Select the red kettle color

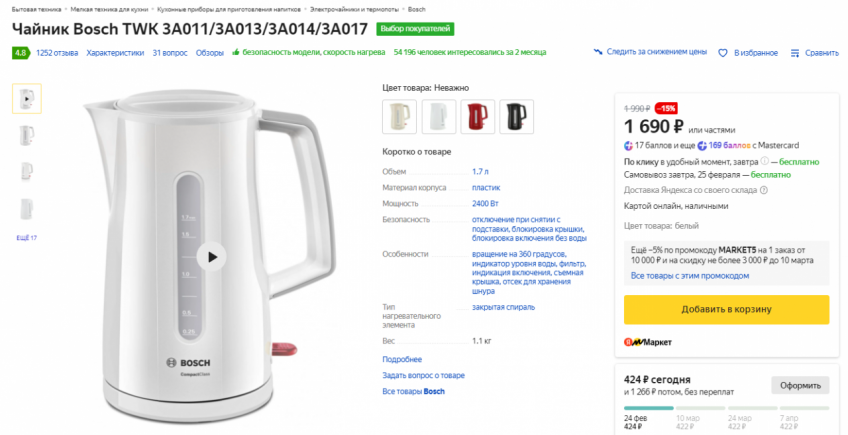(478, 117)
